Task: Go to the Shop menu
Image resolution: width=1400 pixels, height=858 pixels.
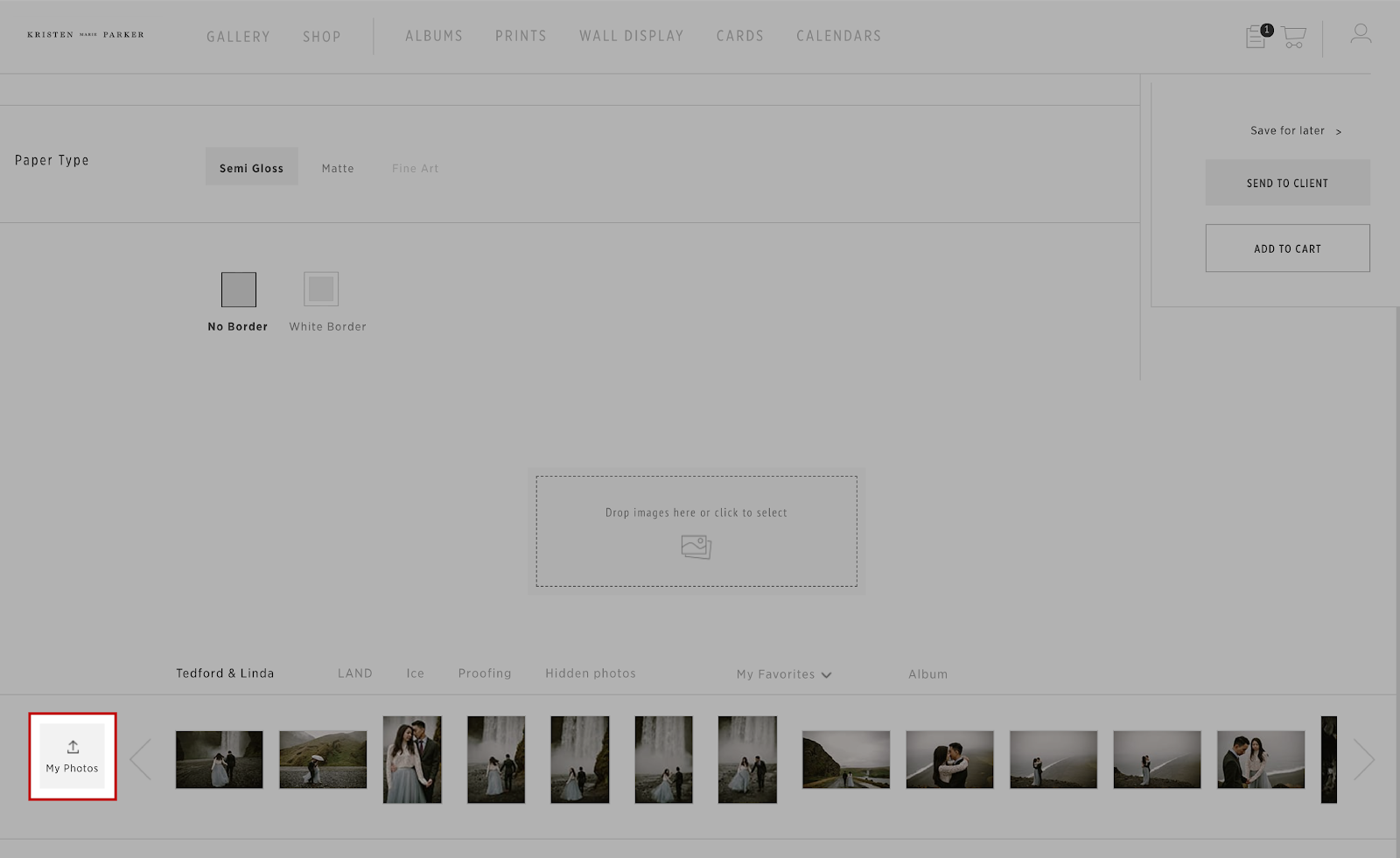Action: point(322,37)
